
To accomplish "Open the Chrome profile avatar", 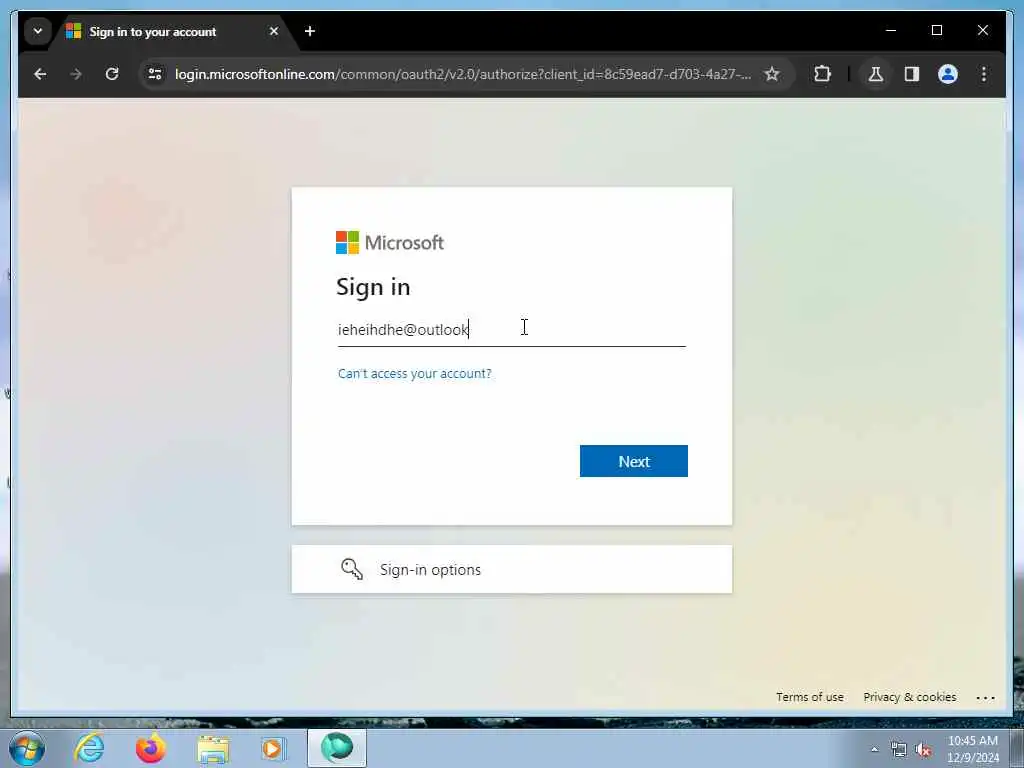I will pos(948,74).
